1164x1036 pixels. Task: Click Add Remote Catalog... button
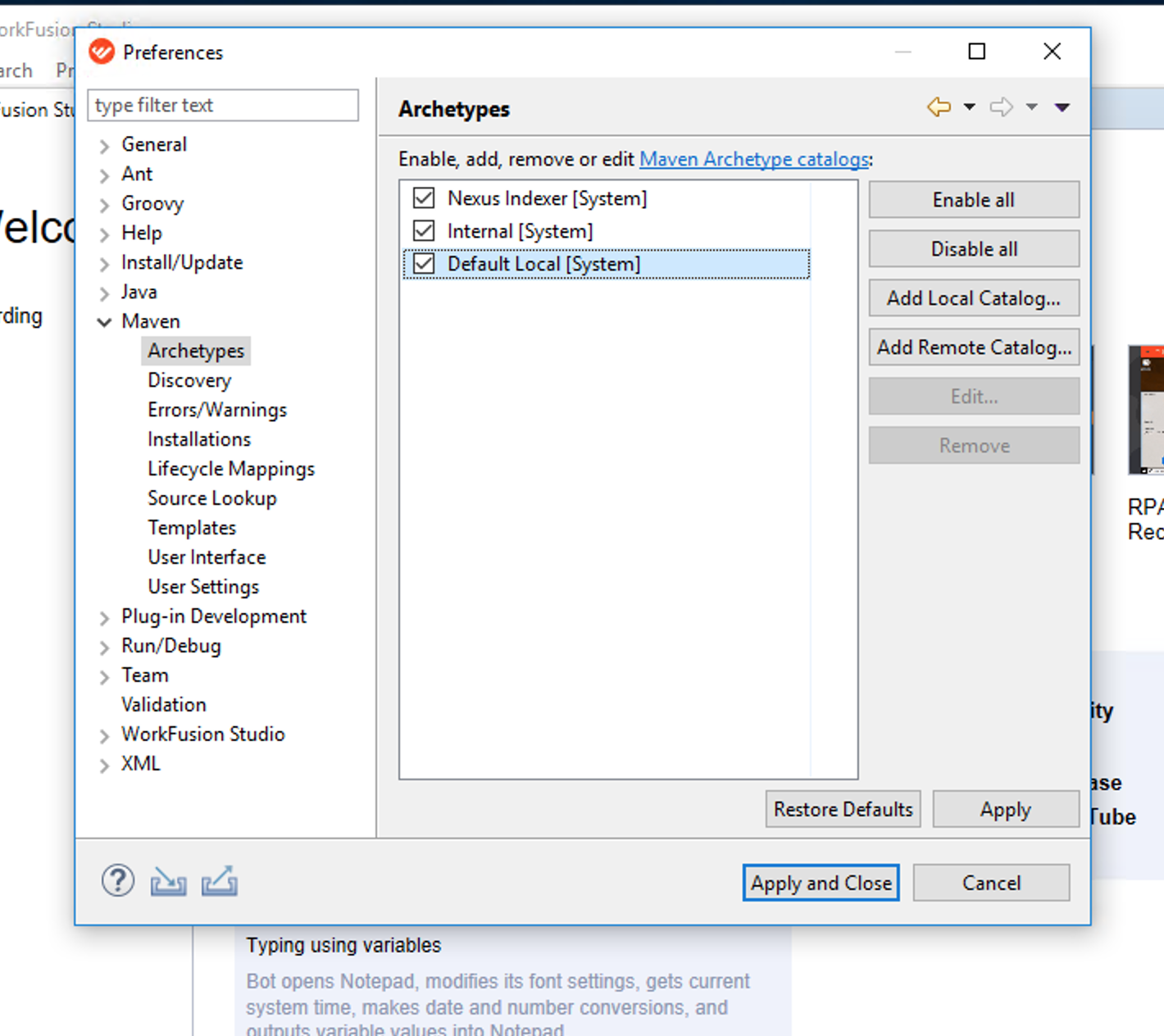click(974, 348)
